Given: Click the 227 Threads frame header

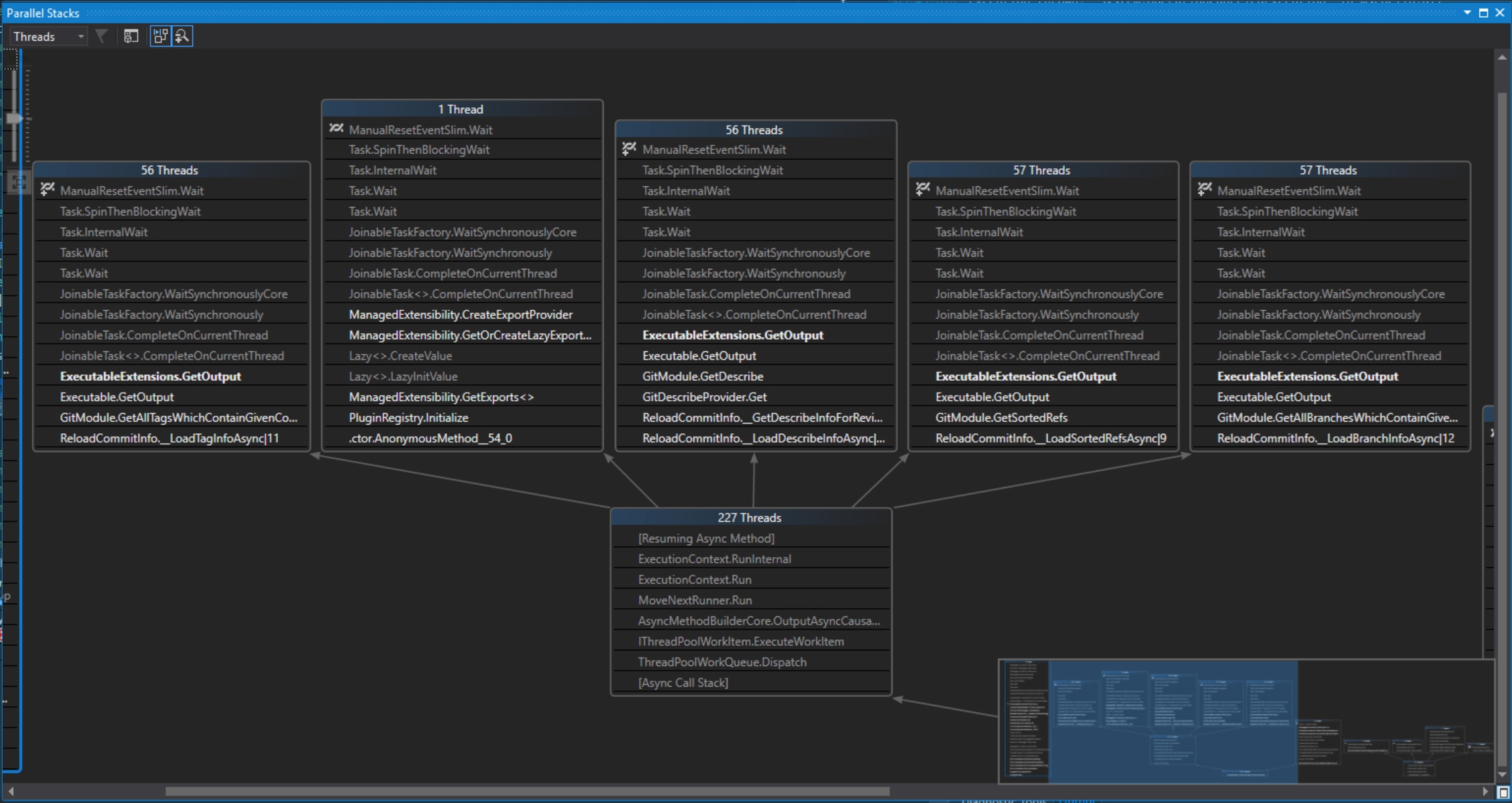Looking at the screenshot, I should [x=750, y=517].
